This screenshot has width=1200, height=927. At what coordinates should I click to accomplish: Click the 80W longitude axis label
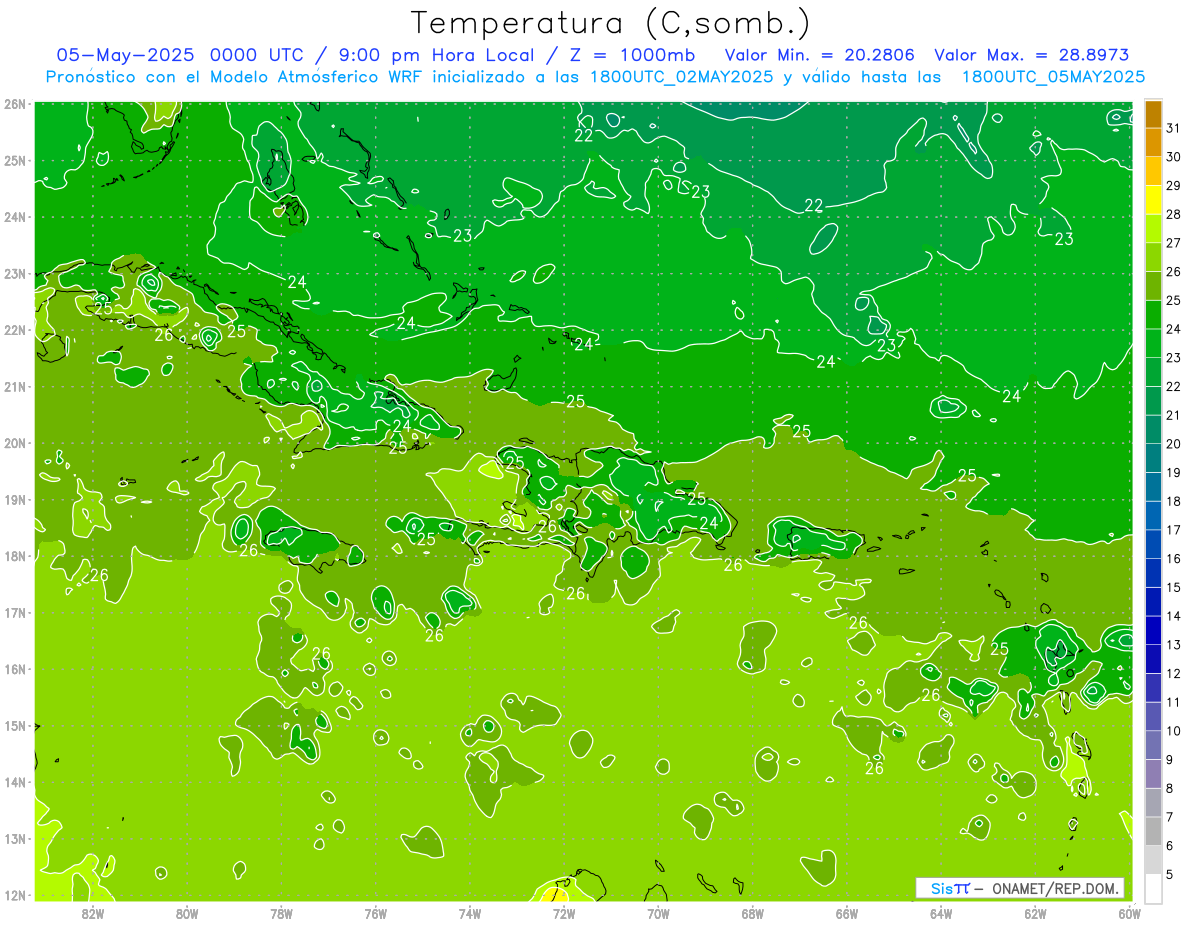(187, 913)
